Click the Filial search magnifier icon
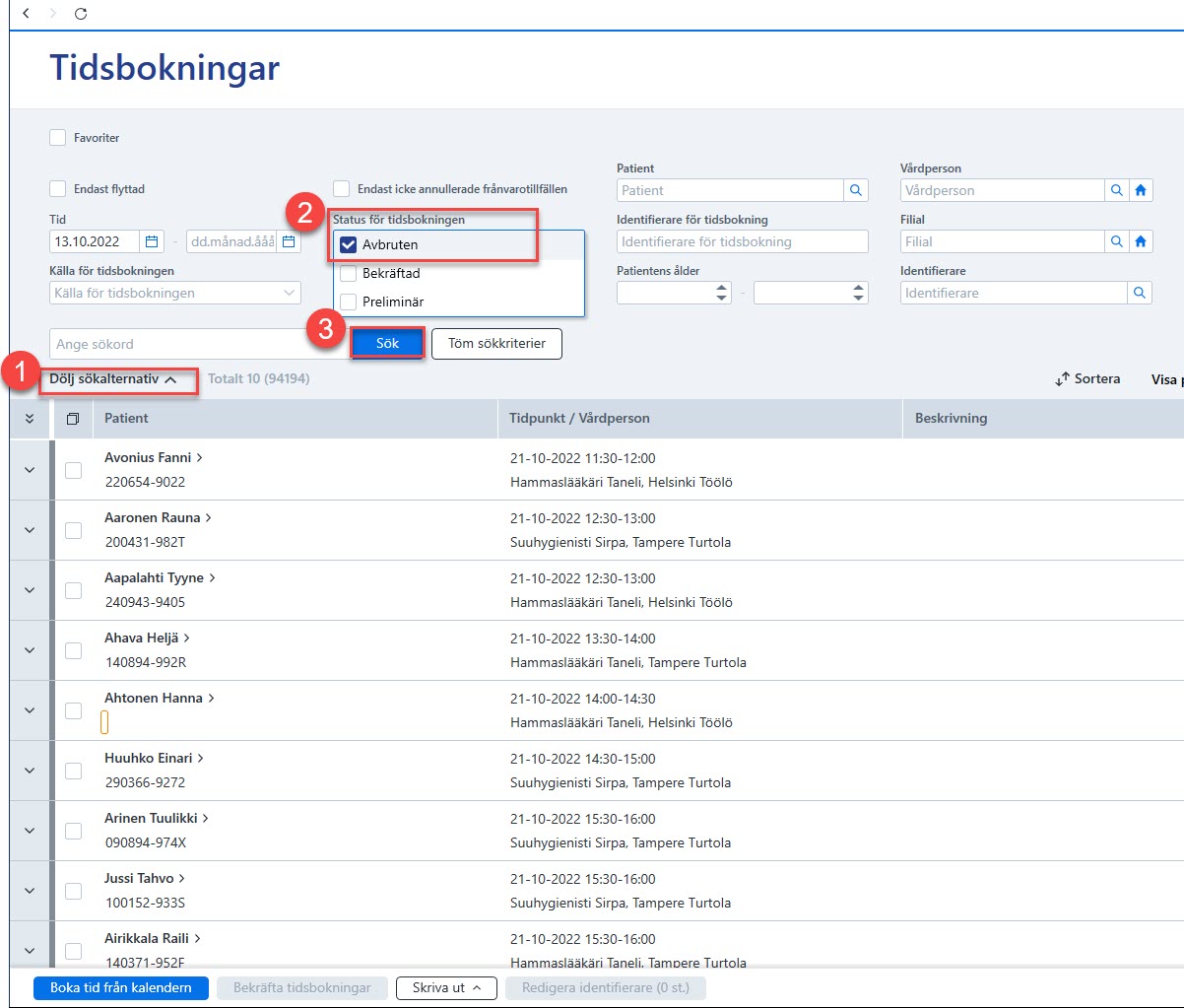 click(x=1117, y=241)
